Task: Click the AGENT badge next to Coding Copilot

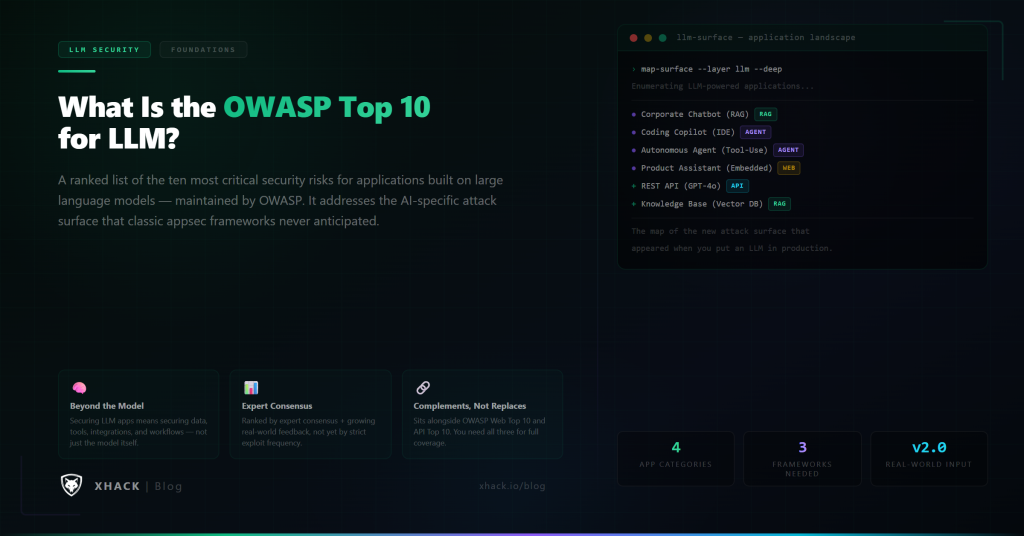Action: coord(756,132)
